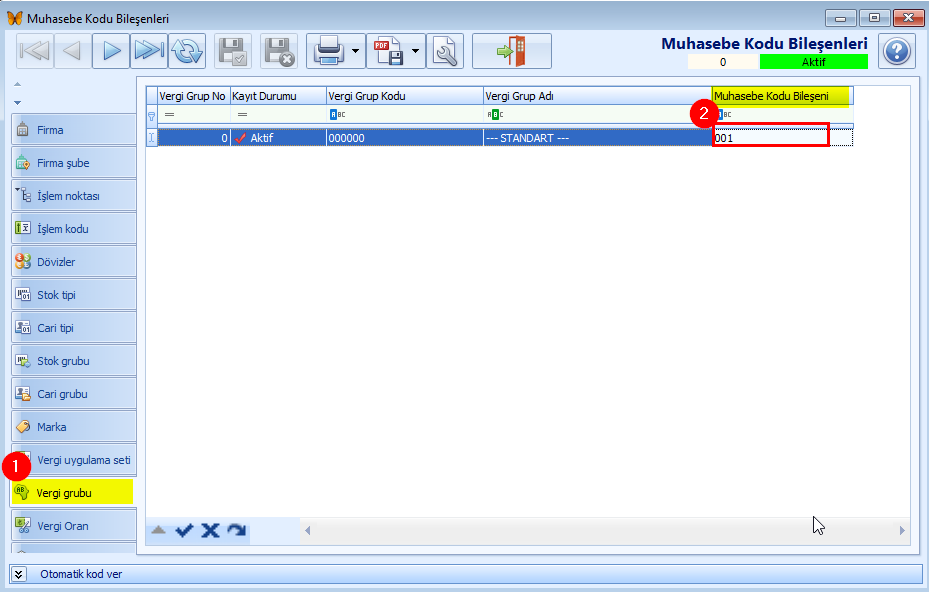The width and height of the screenshot is (929, 592).
Task: Open the Vergi Grup Kodu filter field
Action: (405, 114)
